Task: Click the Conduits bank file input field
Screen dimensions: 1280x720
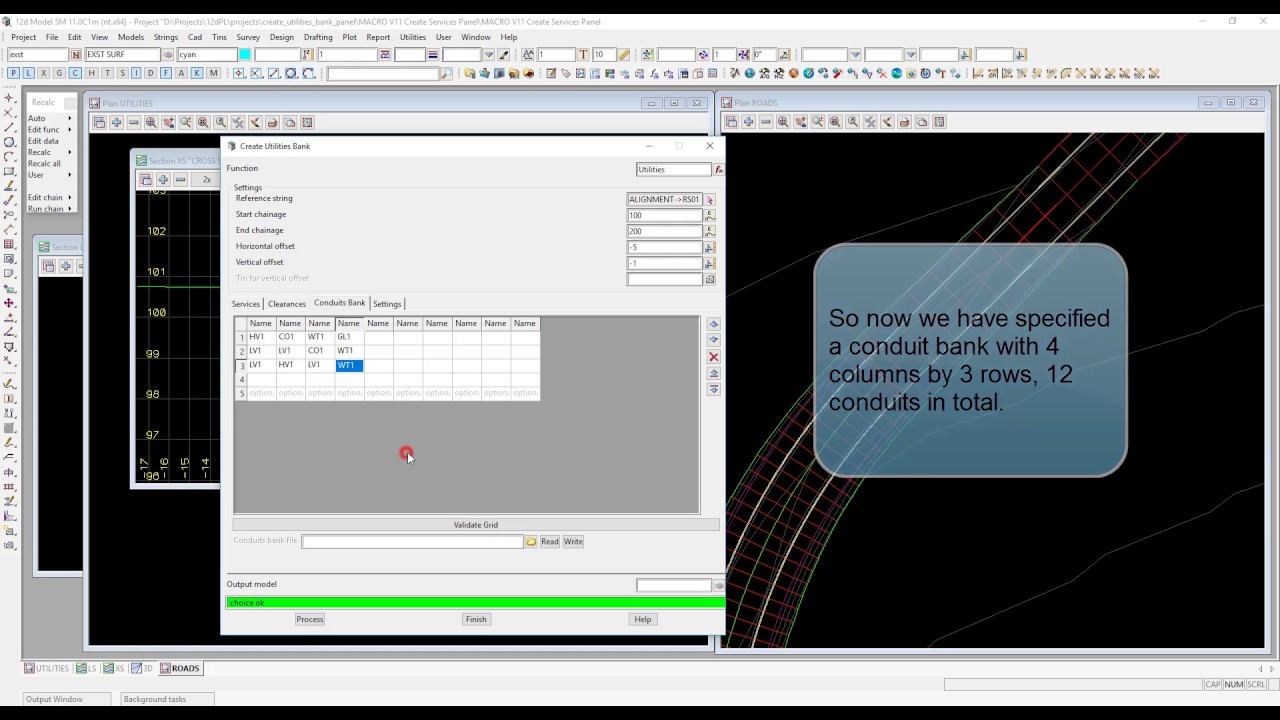Action: pyautogui.click(x=412, y=542)
